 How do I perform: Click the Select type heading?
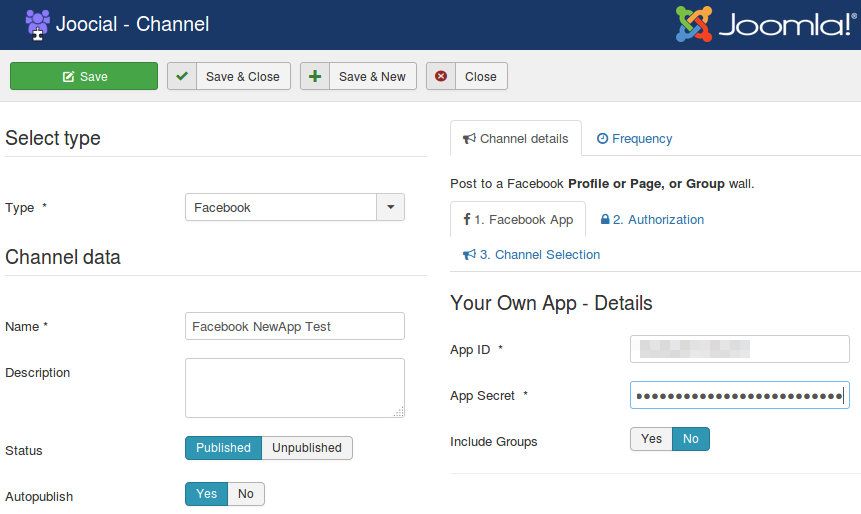(x=53, y=138)
